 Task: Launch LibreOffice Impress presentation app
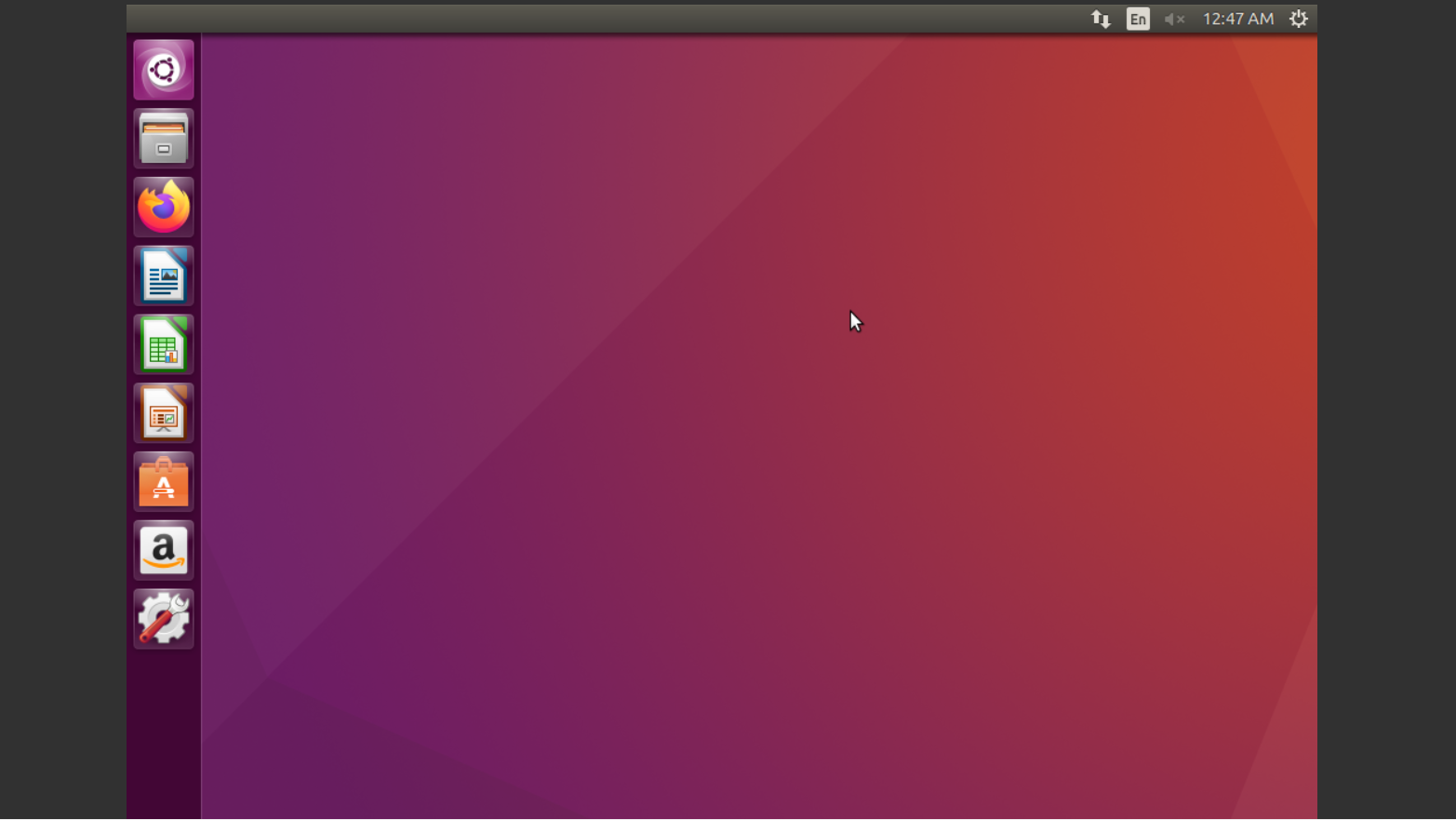[x=164, y=413]
